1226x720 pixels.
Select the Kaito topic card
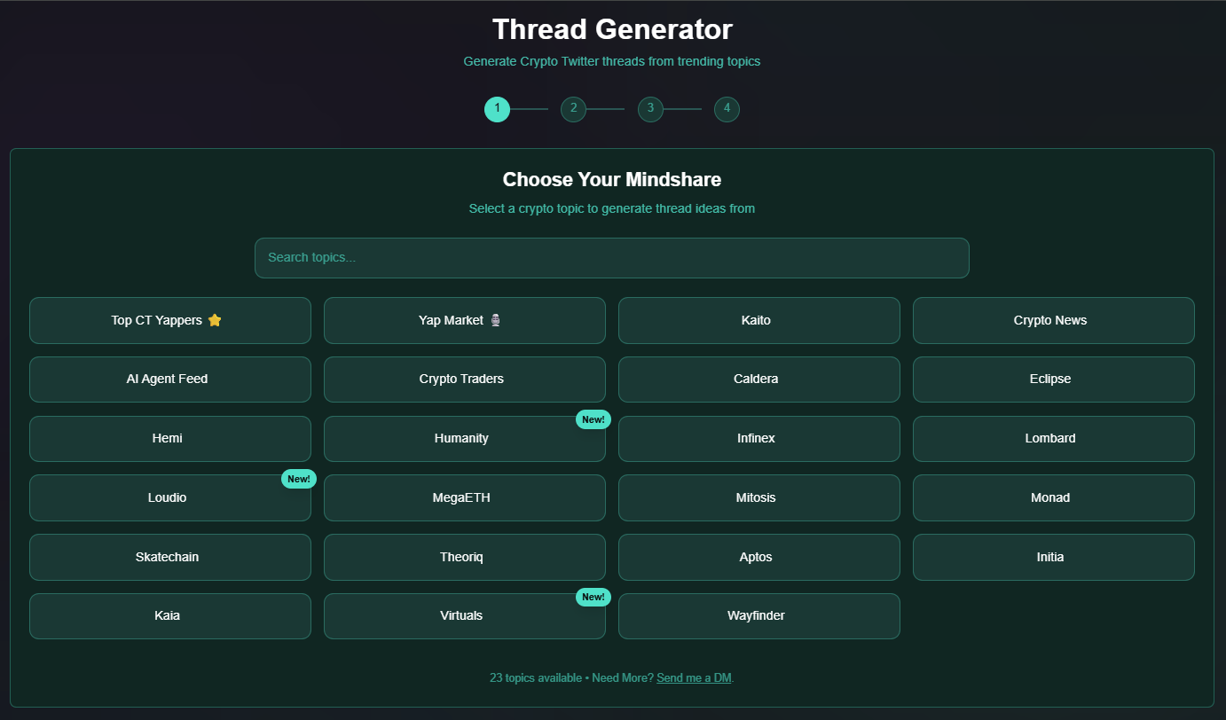click(759, 320)
